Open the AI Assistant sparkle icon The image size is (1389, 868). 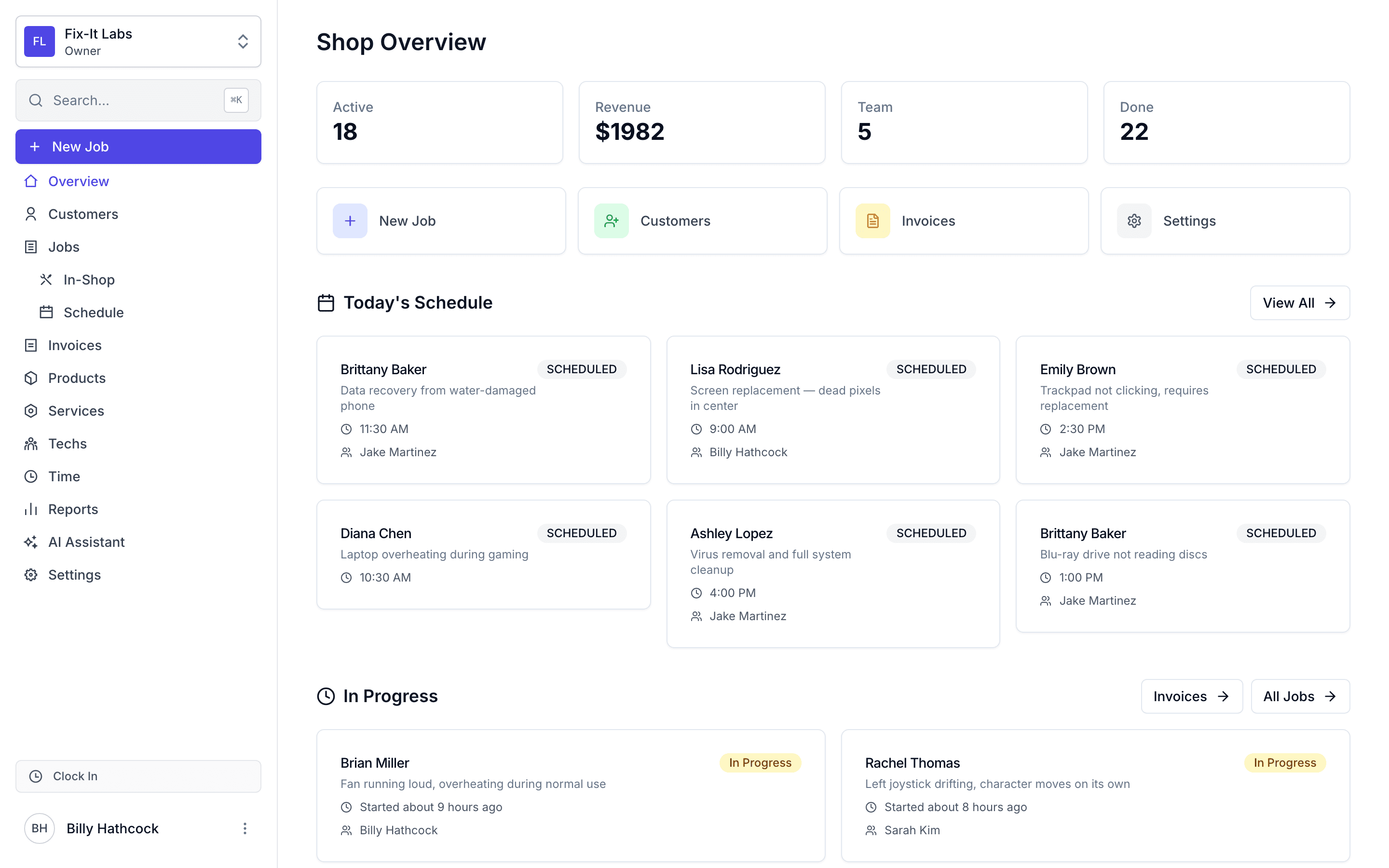(x=30, y=542)
